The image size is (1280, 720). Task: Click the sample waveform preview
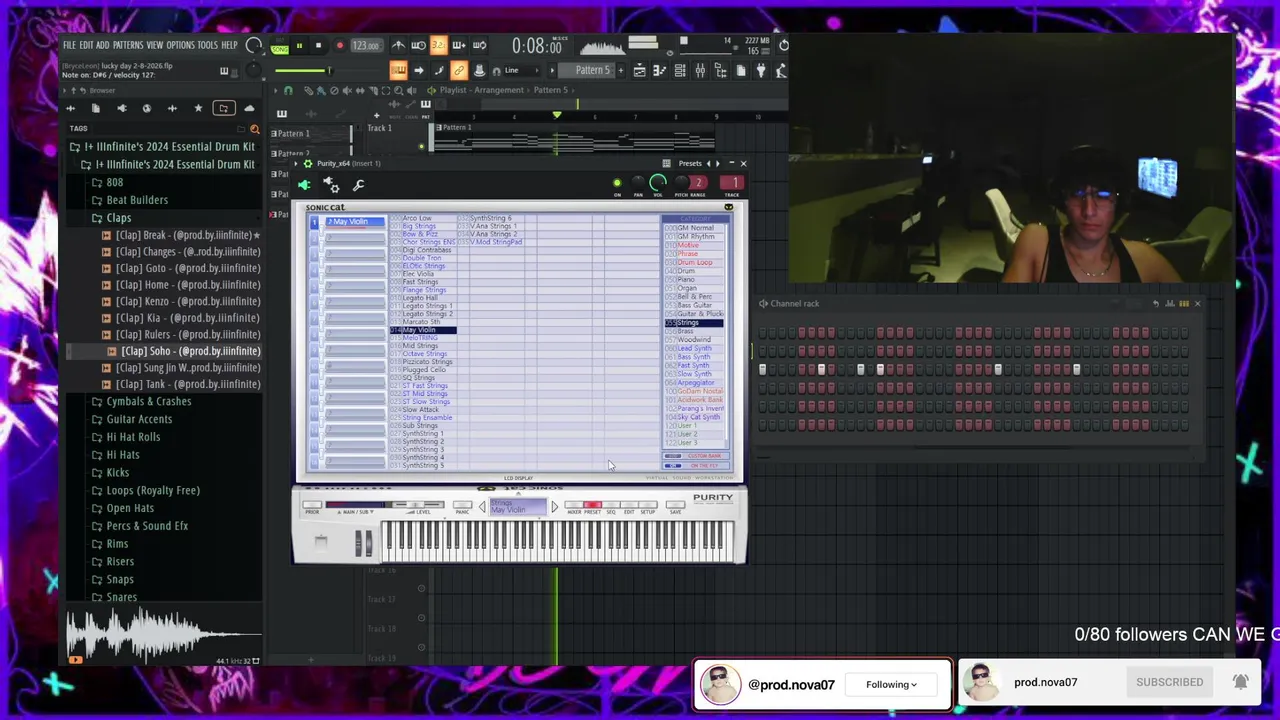tap(163, 632)
